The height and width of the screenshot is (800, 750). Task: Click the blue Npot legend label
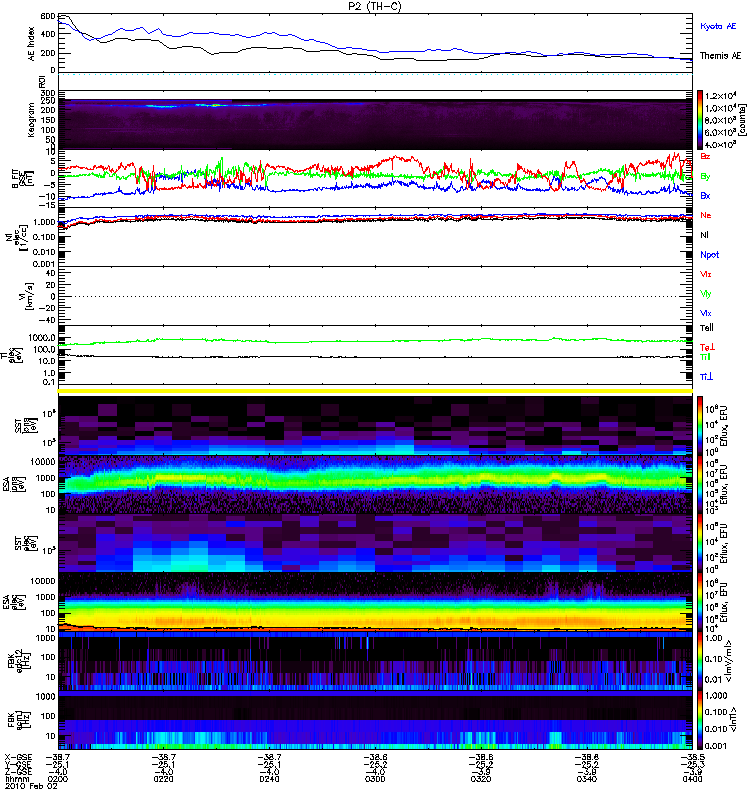[710, 255]
